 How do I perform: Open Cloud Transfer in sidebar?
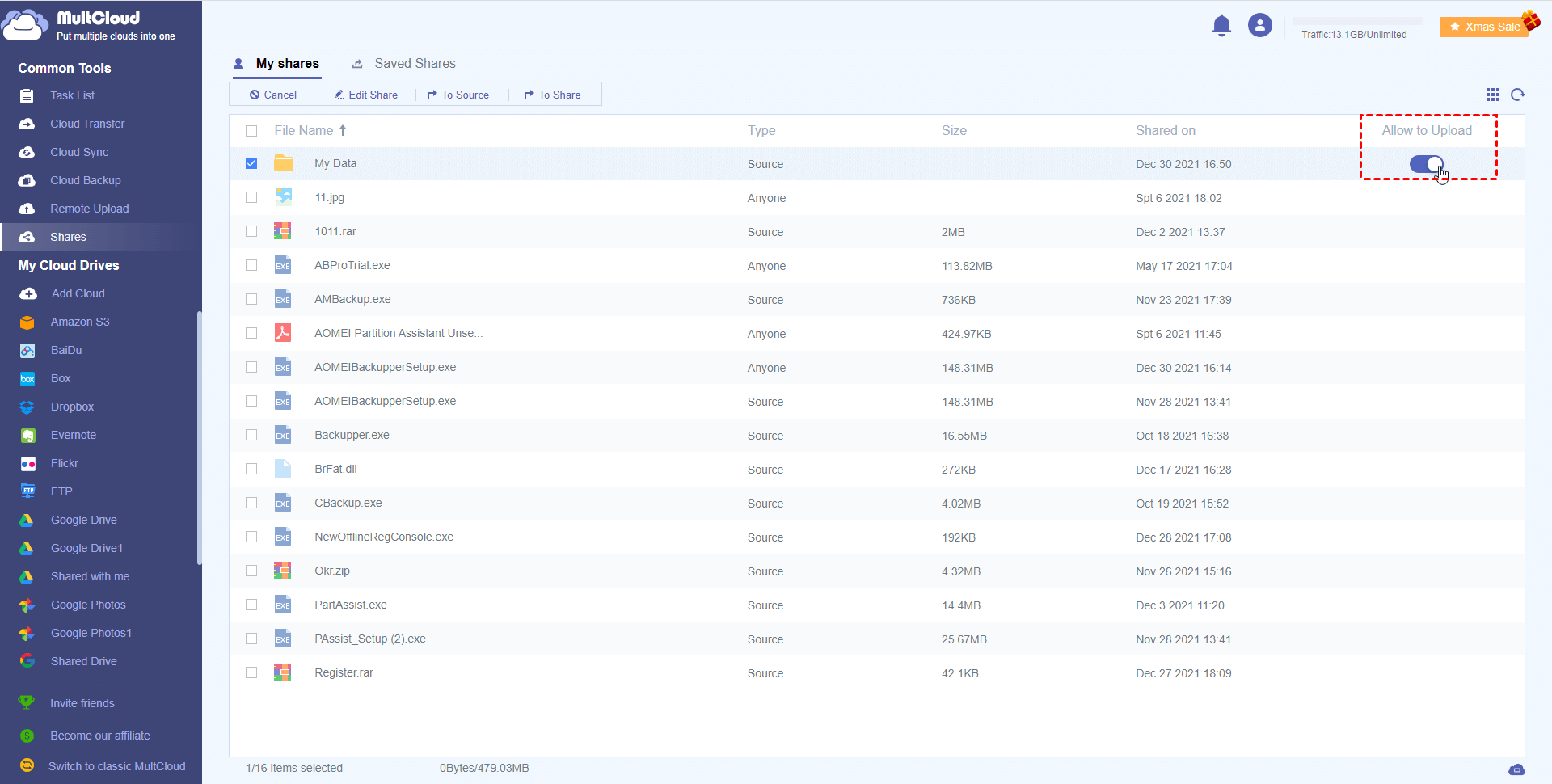[x=87, y=124]
